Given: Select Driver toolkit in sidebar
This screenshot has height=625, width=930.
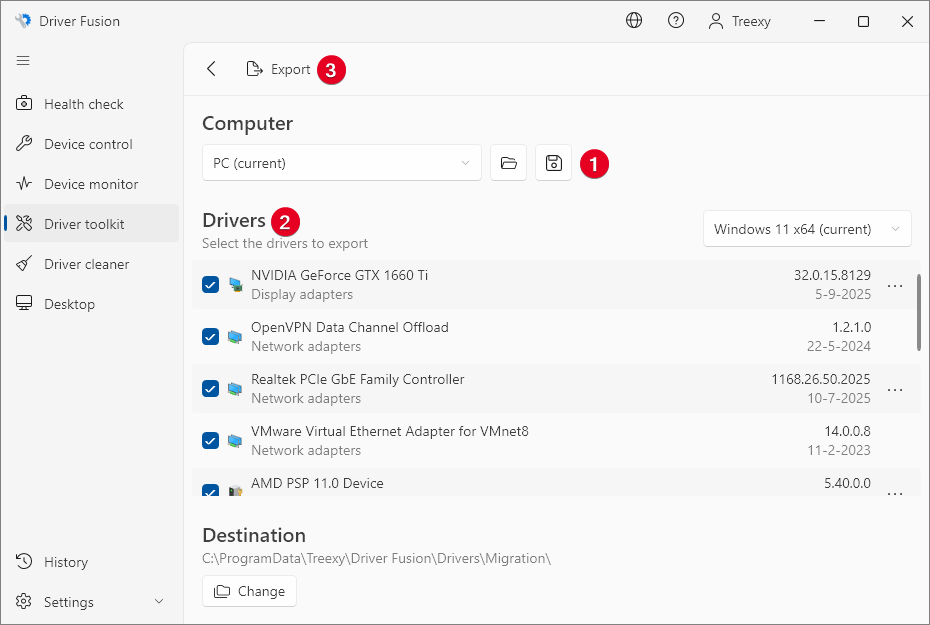Looking at the screenshot, I should [x=91, y=224].
